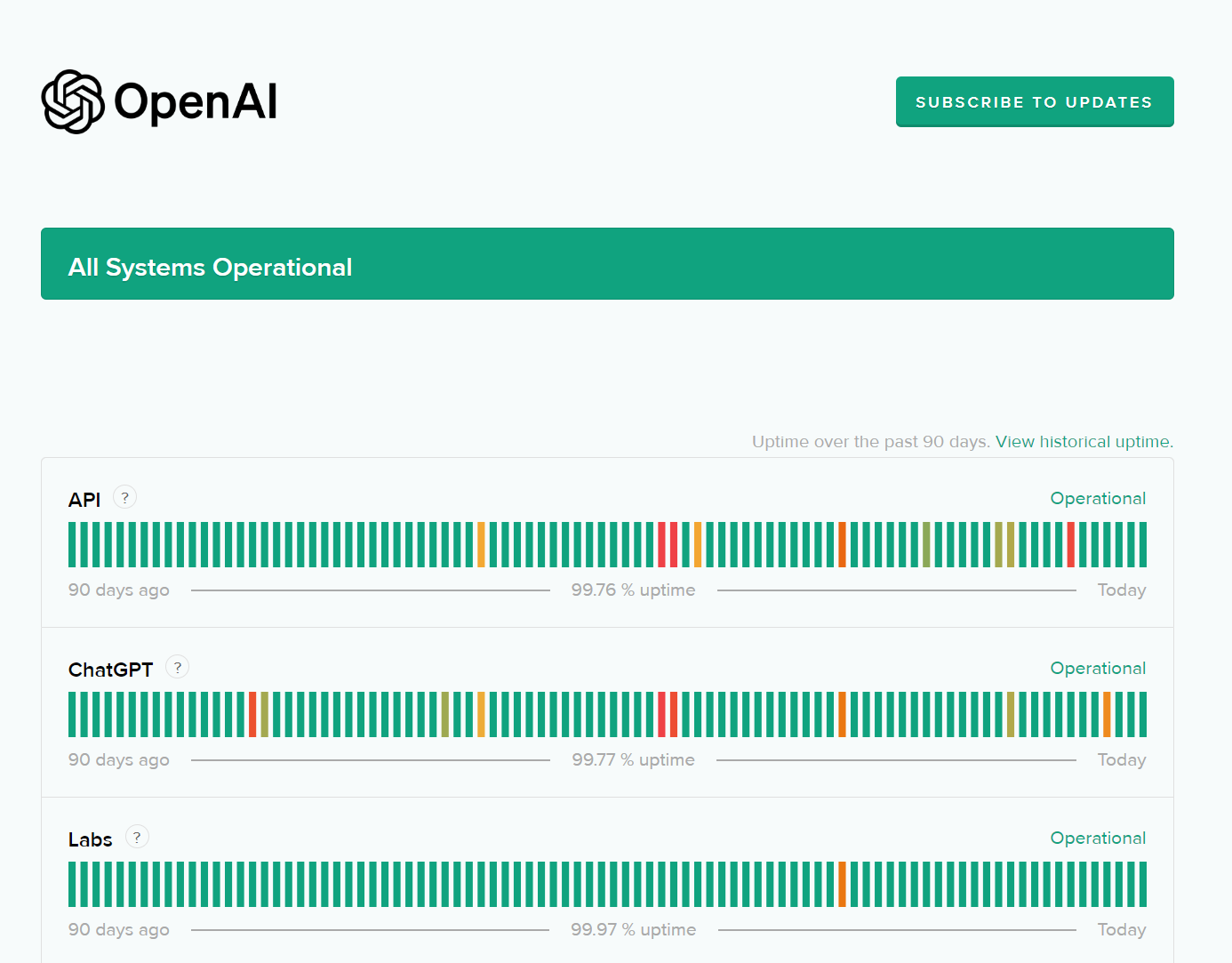
Task: Click Subscribe to Updates button
Action: click(x=1035, y=101)
